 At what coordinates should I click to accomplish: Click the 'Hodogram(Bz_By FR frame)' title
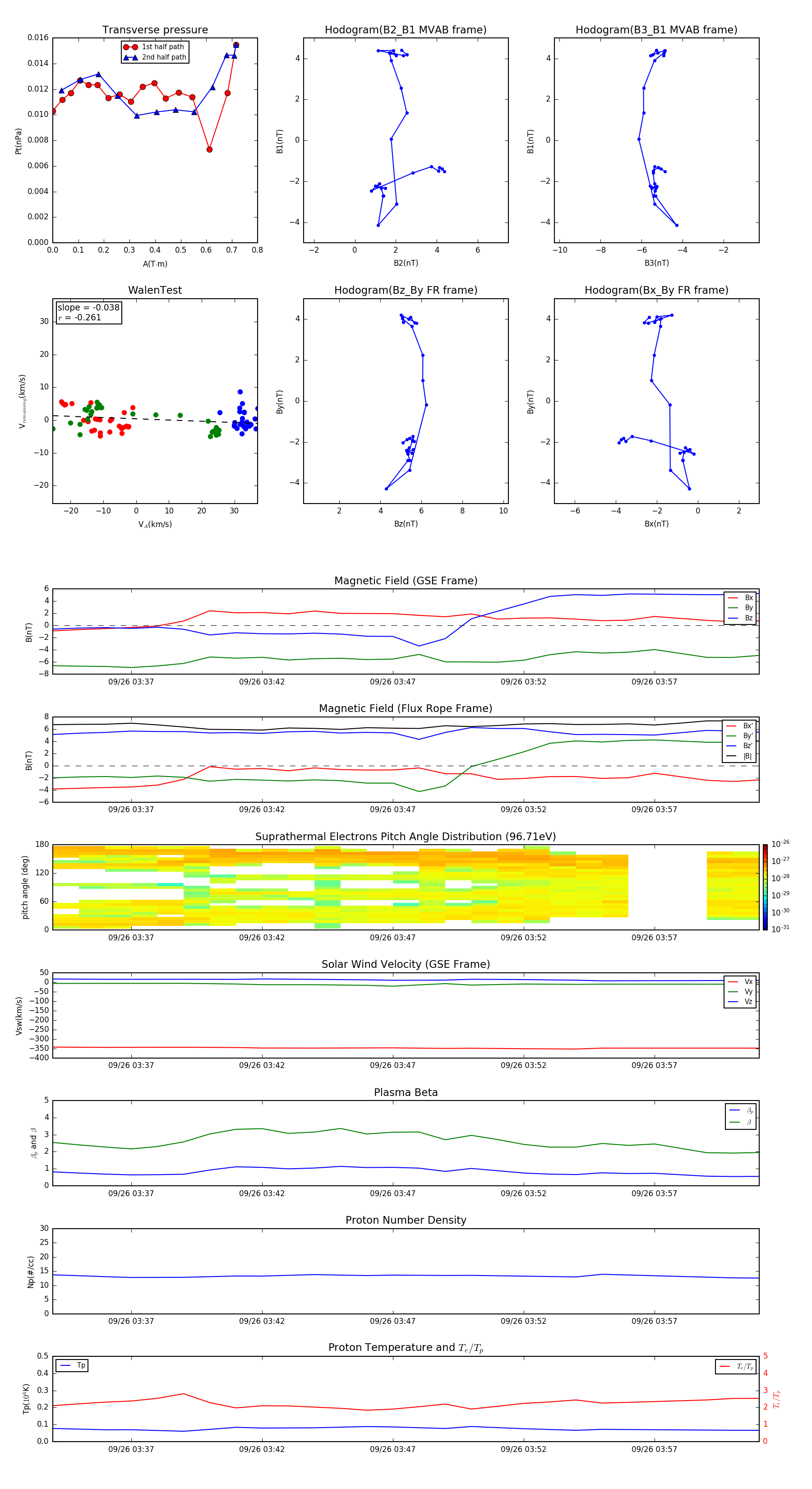point(406,290)
